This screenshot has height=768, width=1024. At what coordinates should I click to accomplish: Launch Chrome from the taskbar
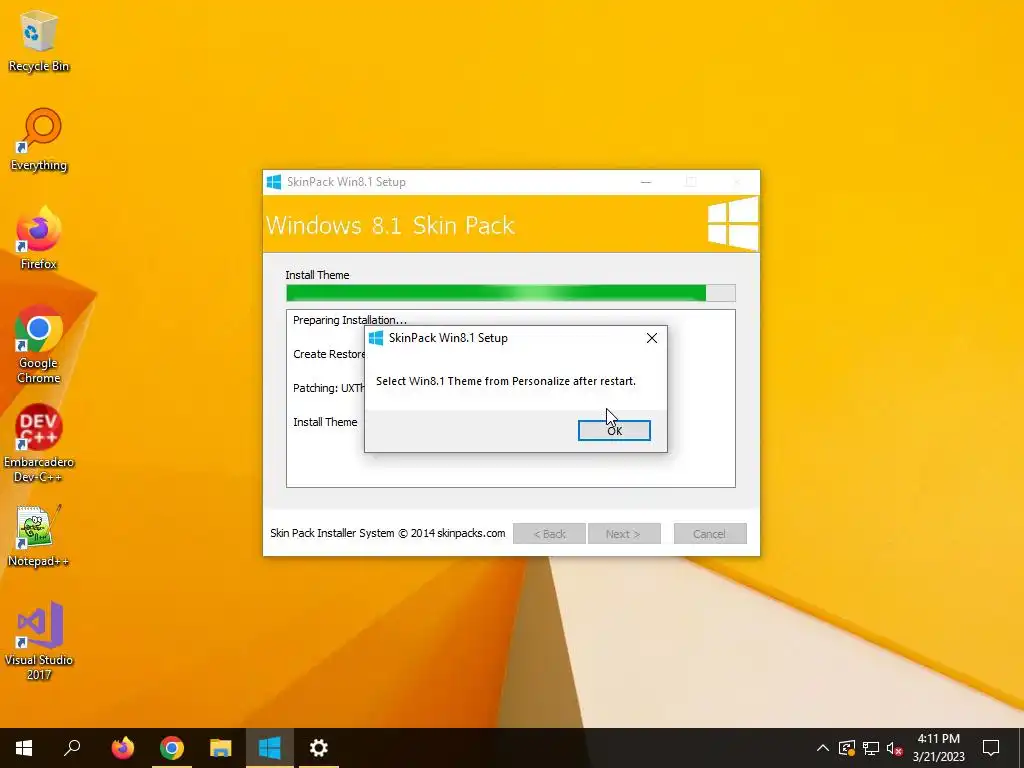(x=171, y=748)
